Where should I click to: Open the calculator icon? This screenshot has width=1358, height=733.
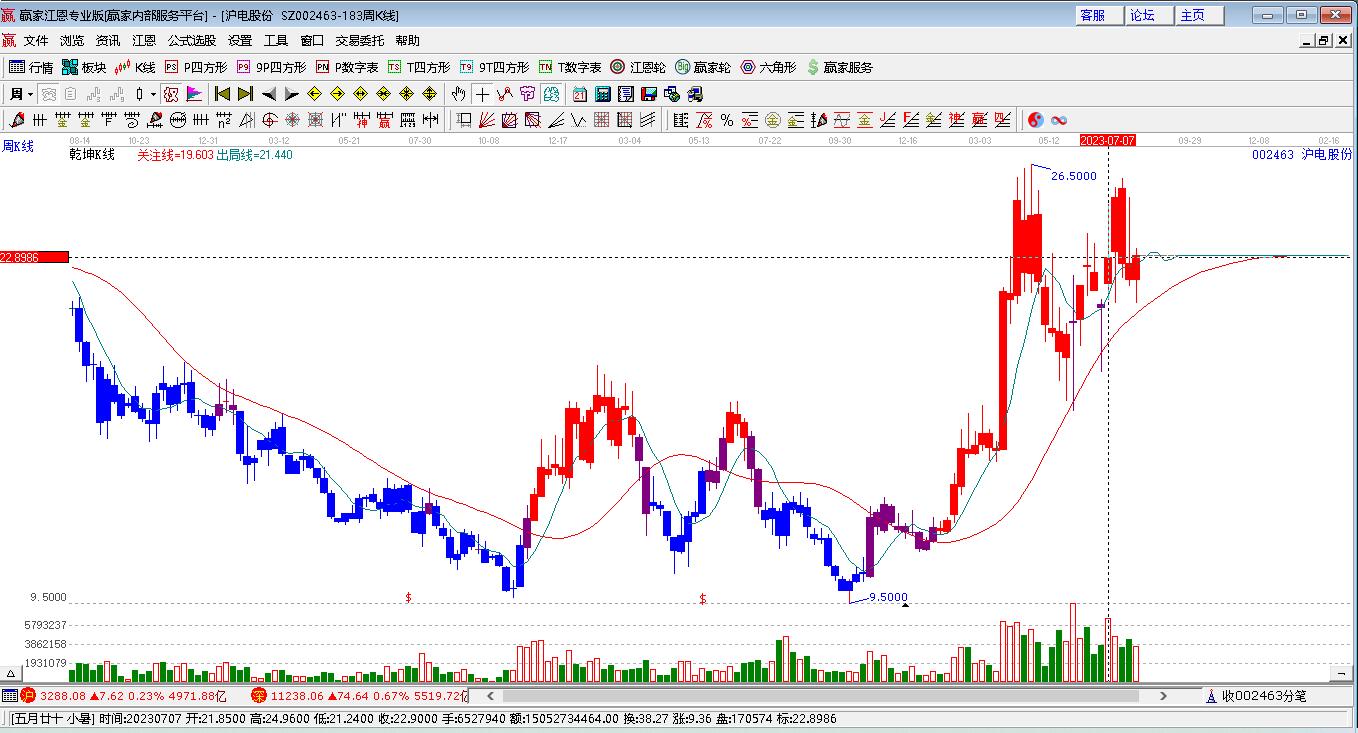click(x=602, y=94)
